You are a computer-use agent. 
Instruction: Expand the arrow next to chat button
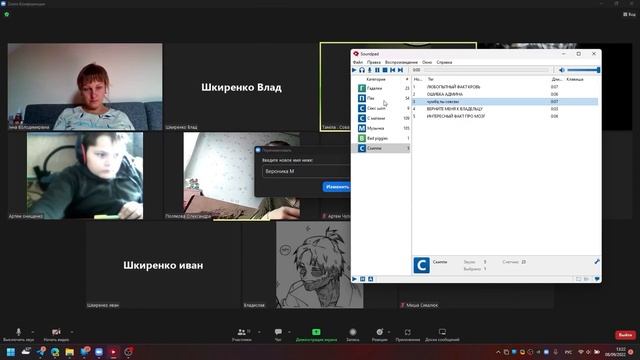tap(289, 332)
